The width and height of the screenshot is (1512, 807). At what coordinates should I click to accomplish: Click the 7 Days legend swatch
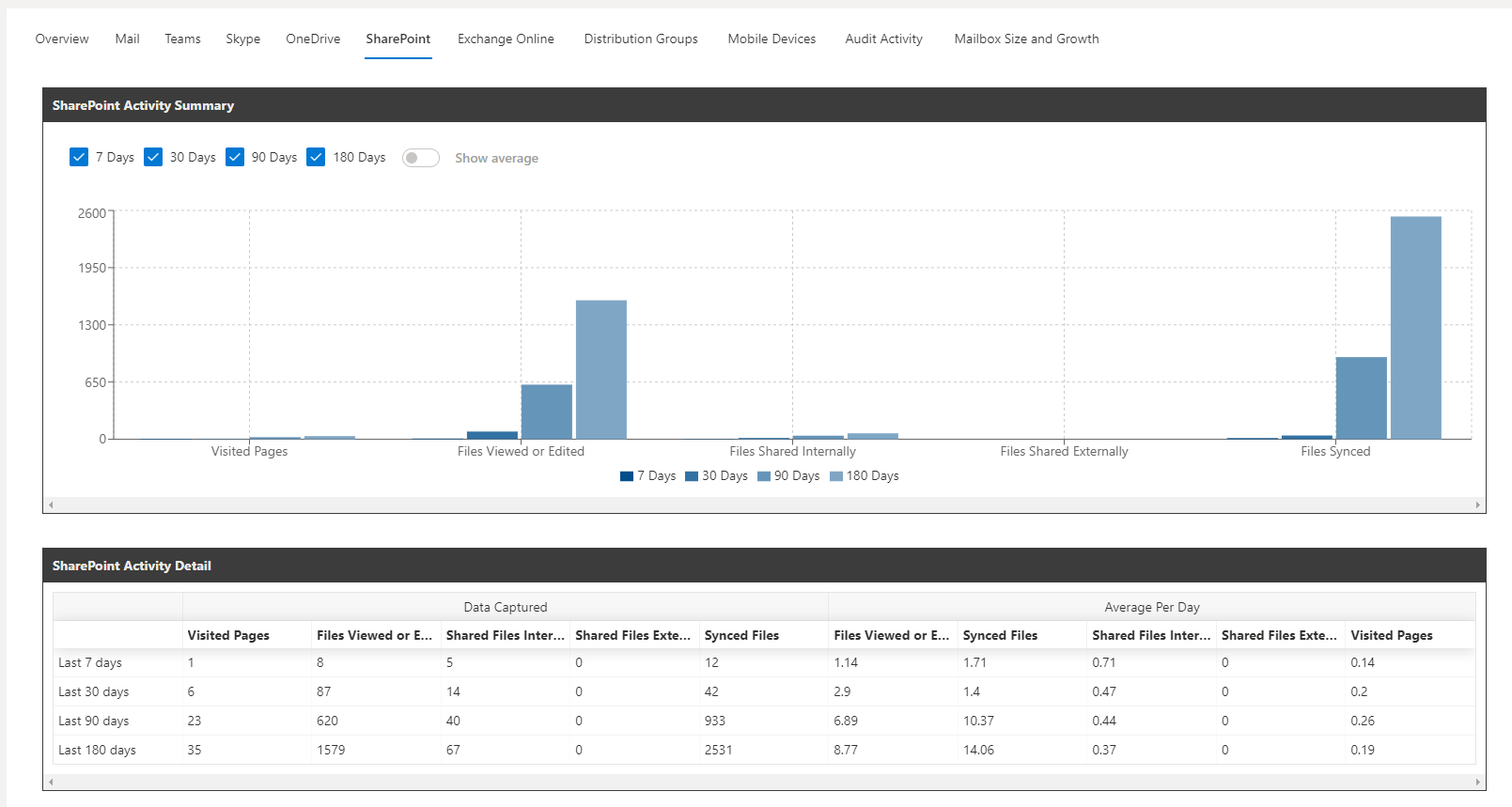(x=627, y=476)
